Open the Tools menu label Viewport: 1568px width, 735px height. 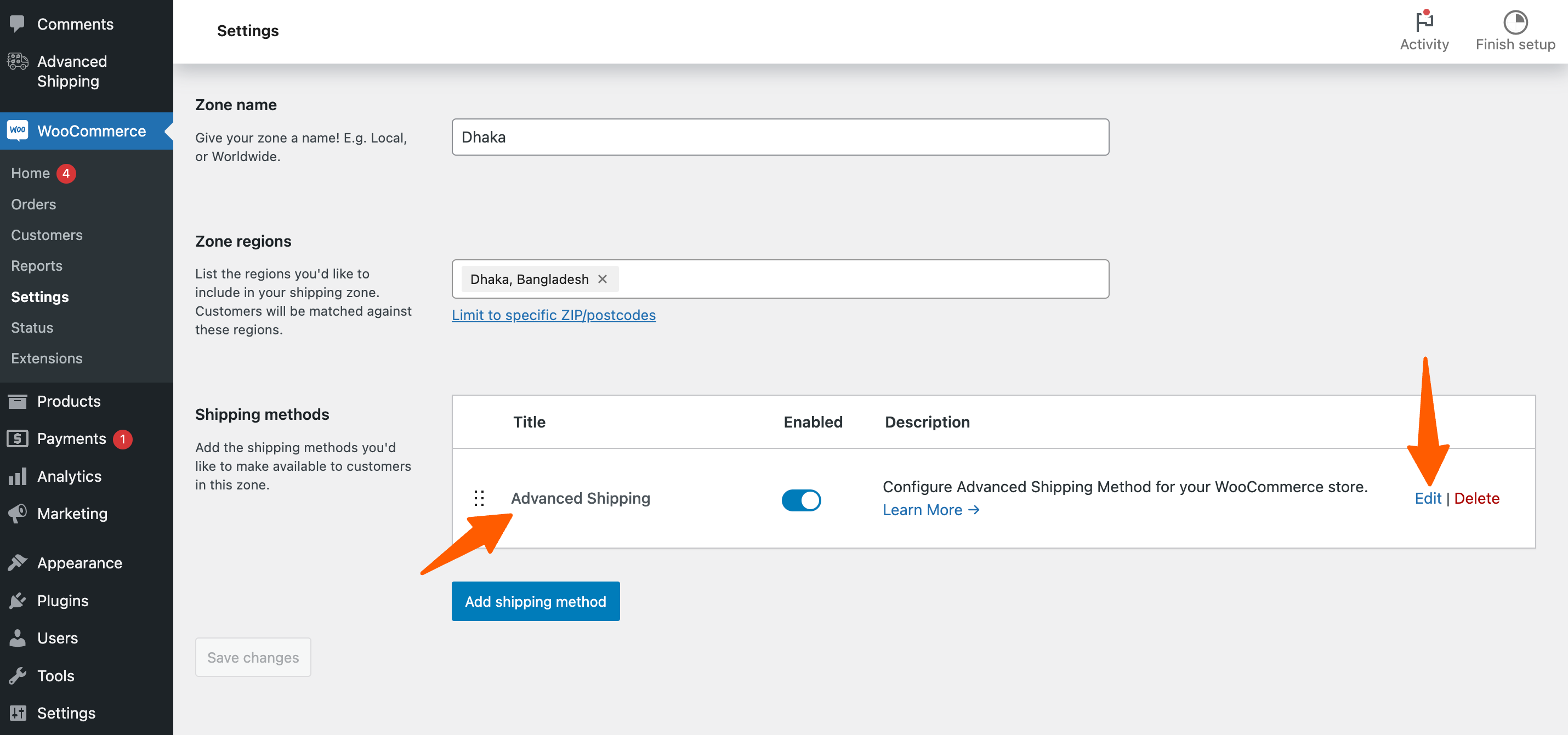pos(55,675)
